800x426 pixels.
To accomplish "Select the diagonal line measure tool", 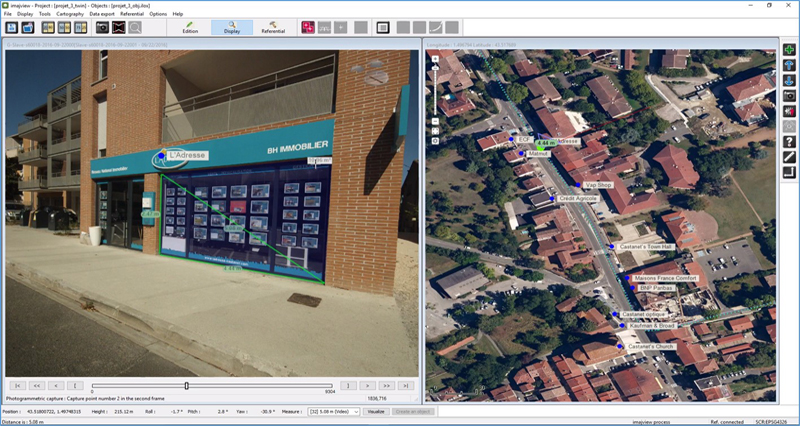I will [x=789, y=157].
